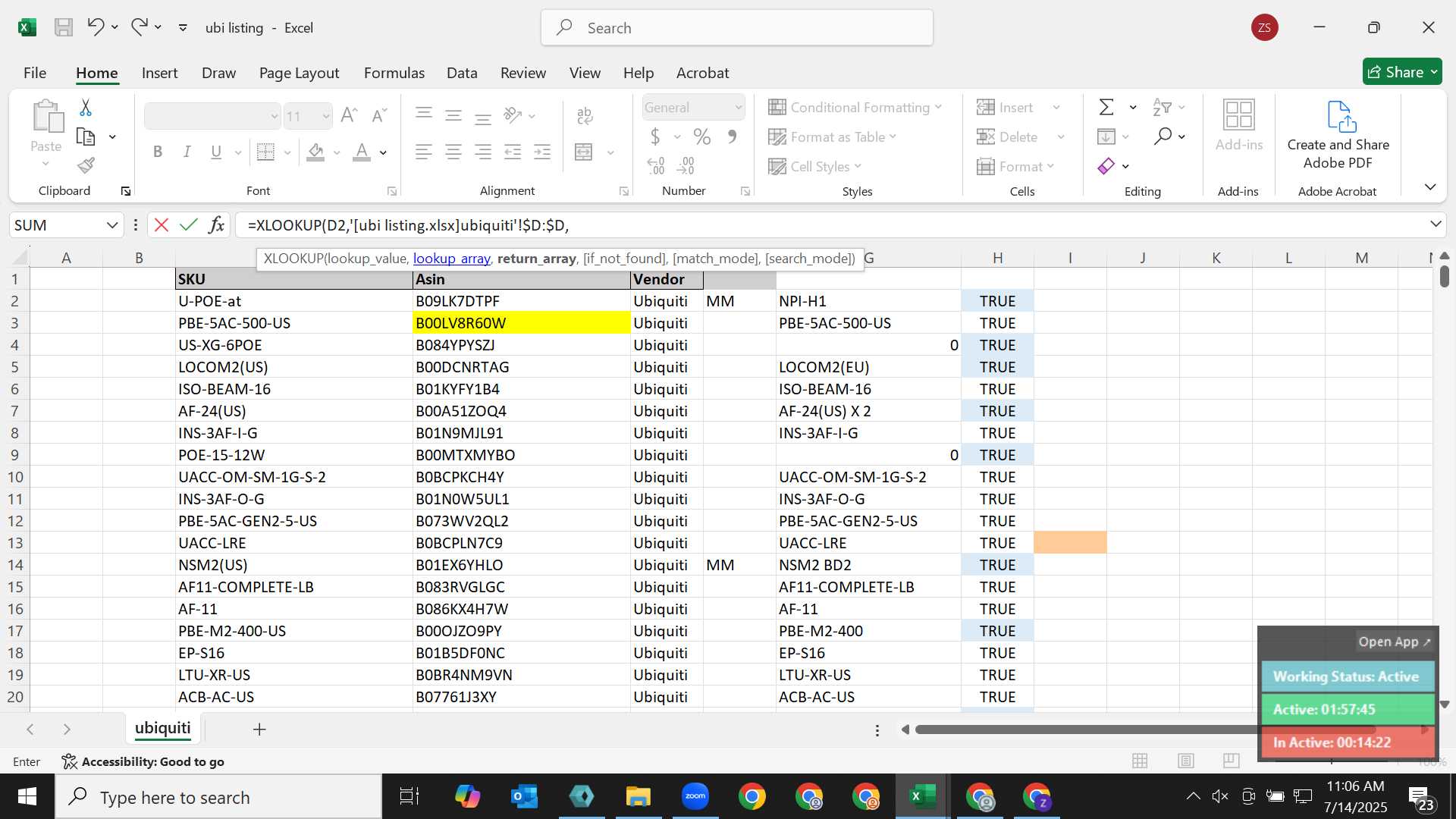Click the Format Painter brush icon
Image resolution: width=1456 pixels, height=819 pixels.
point(86,165)
